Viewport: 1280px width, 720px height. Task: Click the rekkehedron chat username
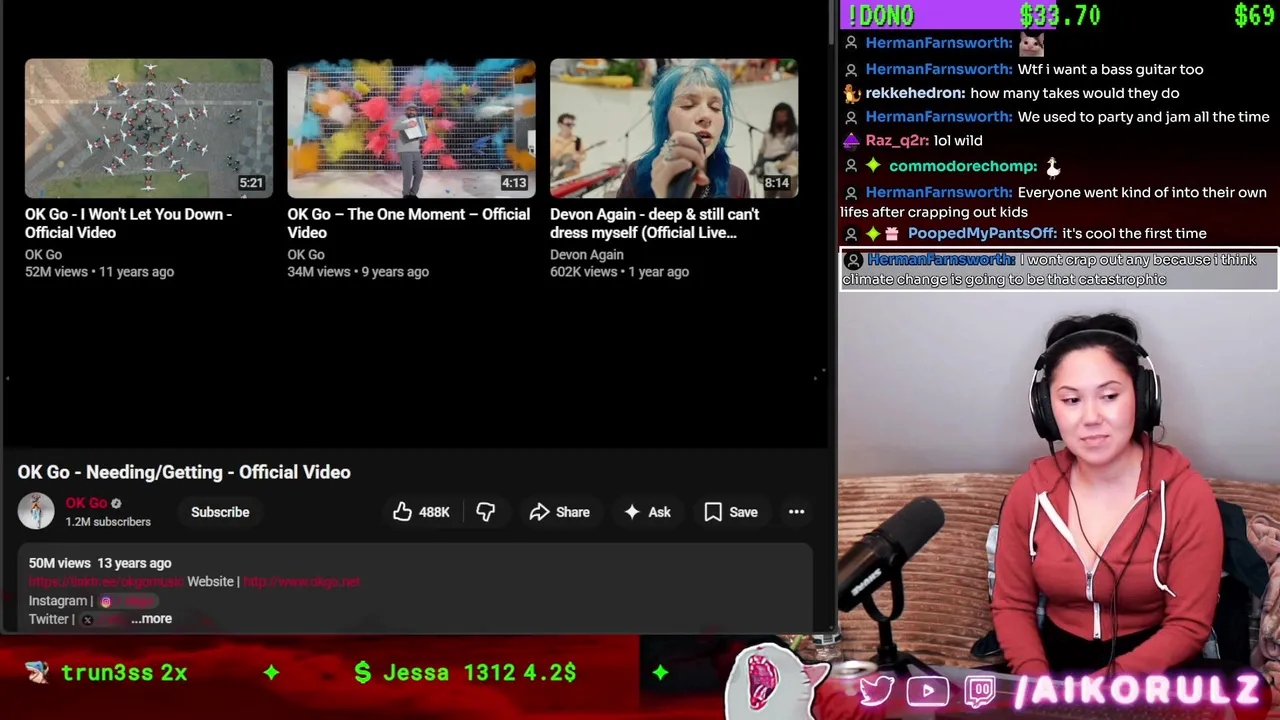pos(916,93)
